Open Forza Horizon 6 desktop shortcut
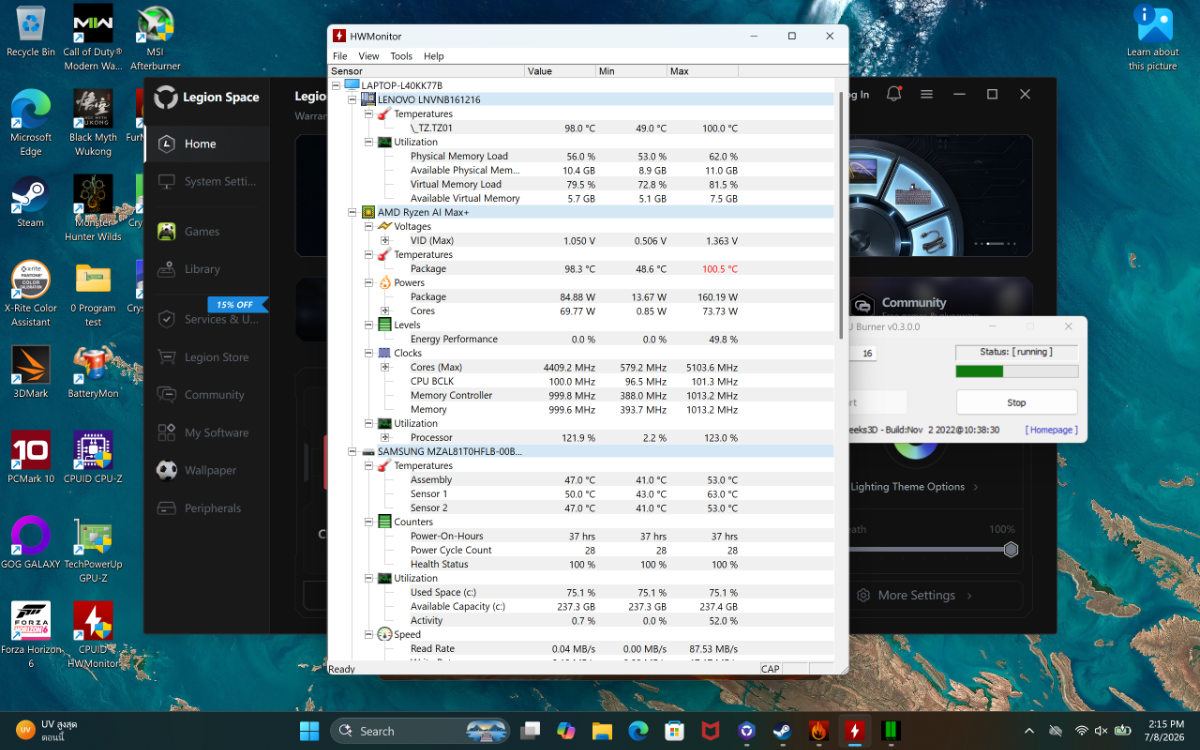The height and width of the screenshot is (750, 1200). pos(31,634)
